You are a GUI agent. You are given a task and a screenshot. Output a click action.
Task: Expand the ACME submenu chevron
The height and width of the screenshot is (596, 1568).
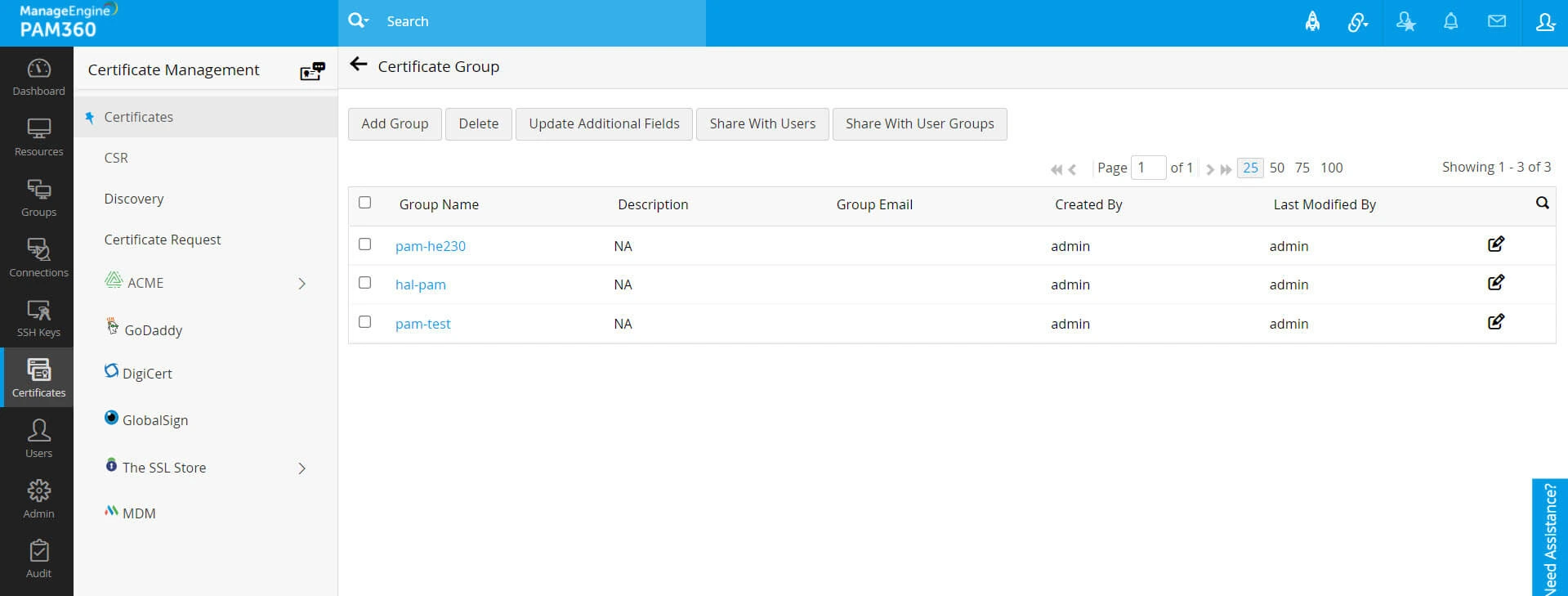click(302, 284)
